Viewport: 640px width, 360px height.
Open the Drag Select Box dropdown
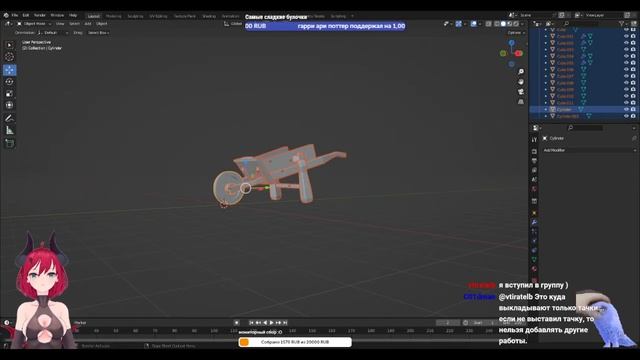point(98,33)
